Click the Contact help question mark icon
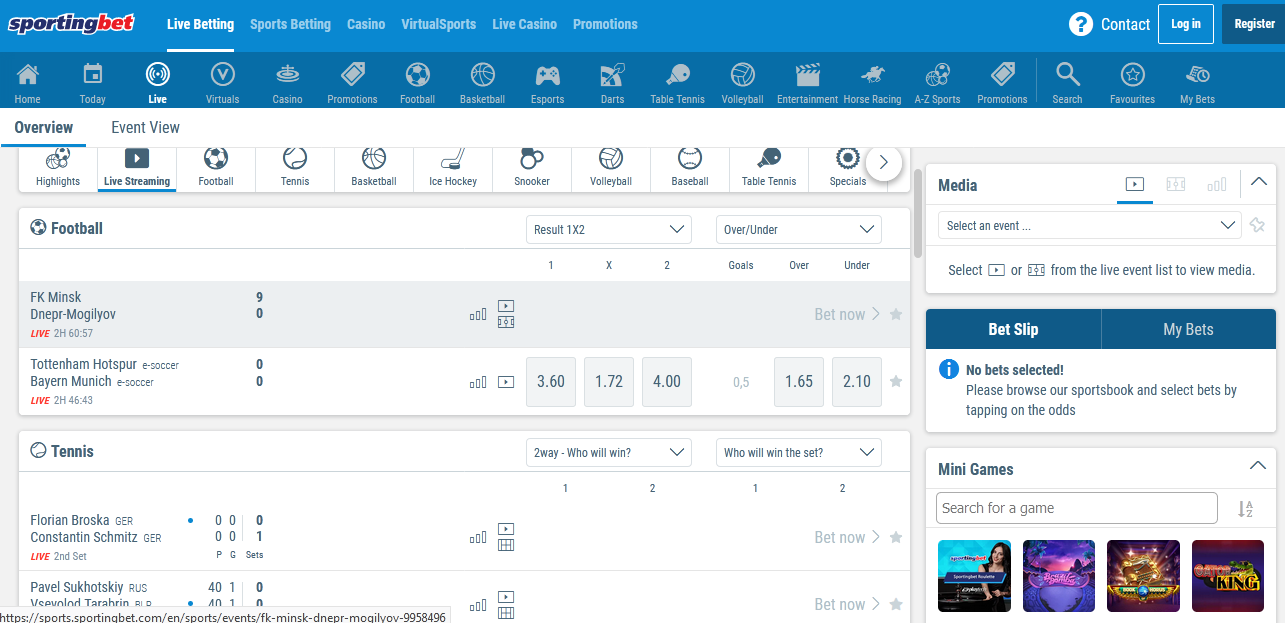Screen dimensions: 1285x623 click(x=1080, y=24)
